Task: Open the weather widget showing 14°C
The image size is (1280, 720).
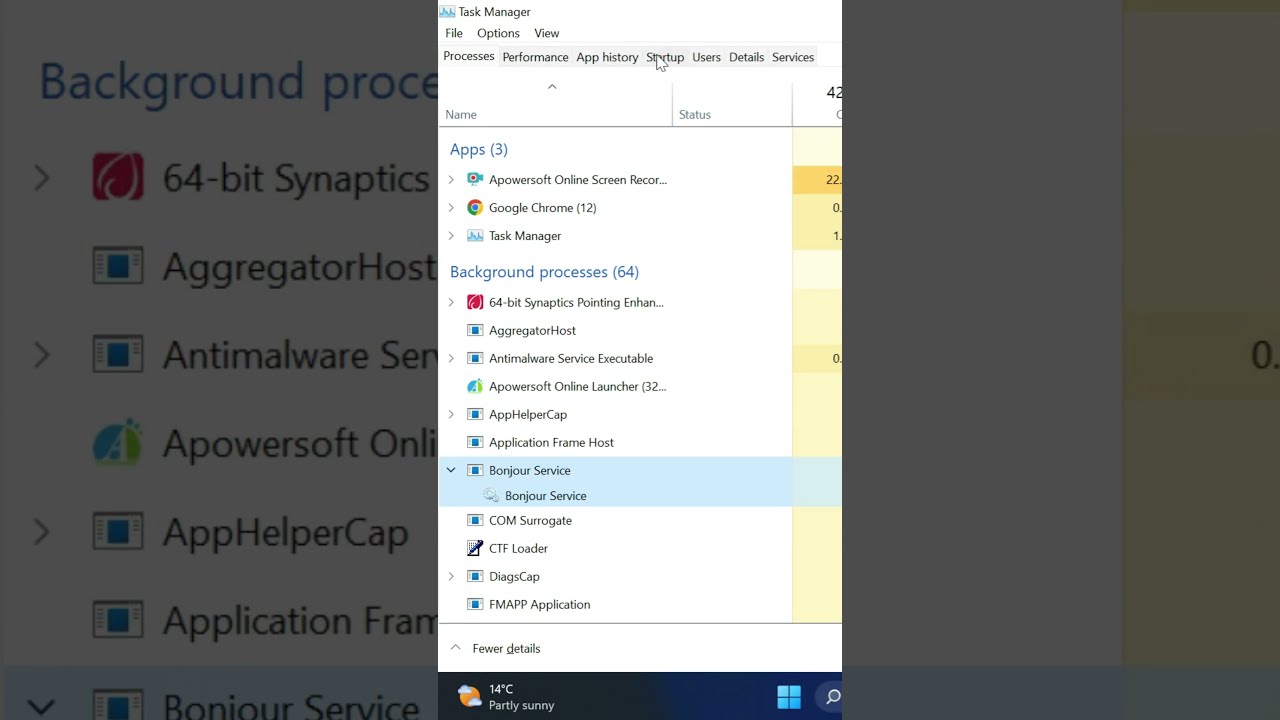Action: pyautogui.click(x=505, y=697)
